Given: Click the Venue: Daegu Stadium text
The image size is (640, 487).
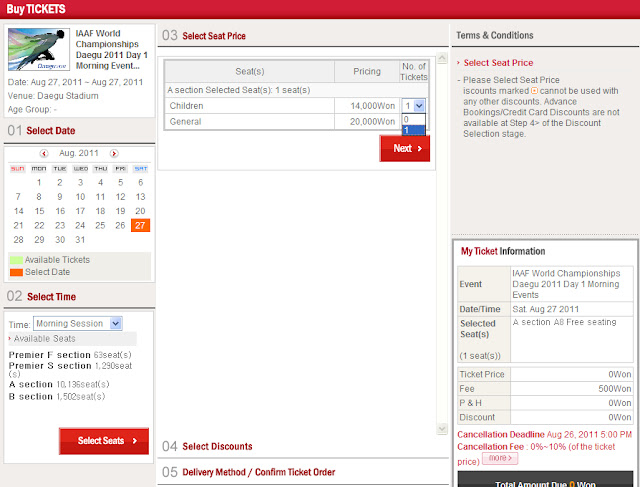Looking at the screenshot, I should click(53, 96).
